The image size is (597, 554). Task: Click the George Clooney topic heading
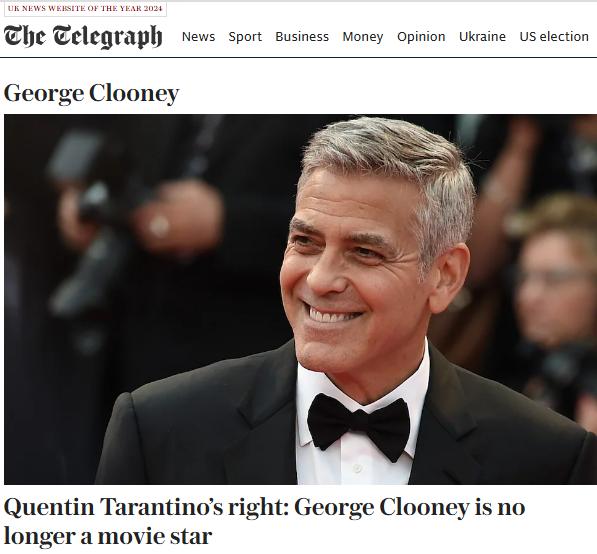pos(91,93)
